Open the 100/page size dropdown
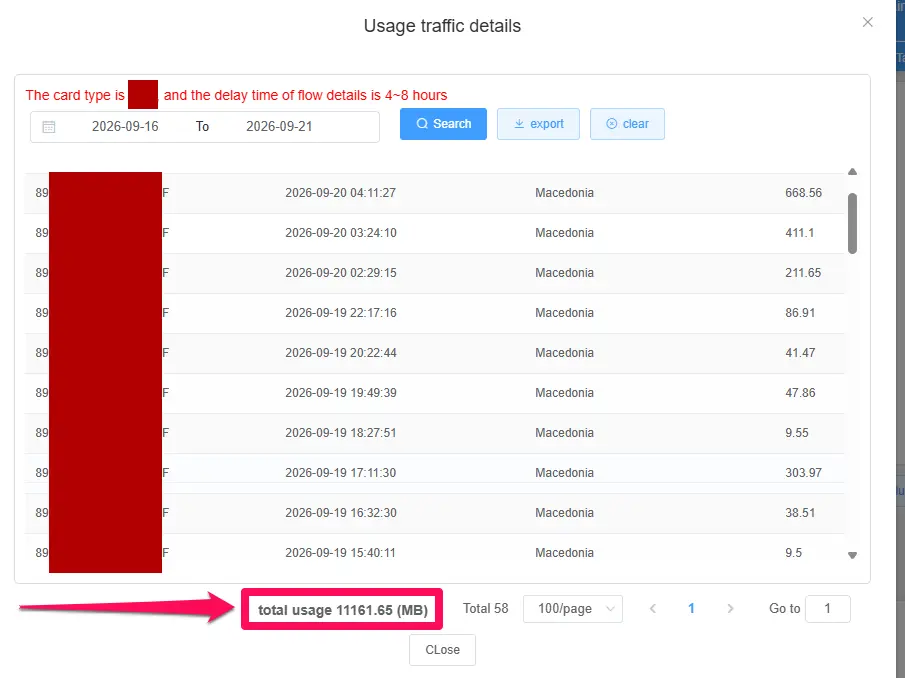This screenshot has width=905, height=678. click(x=573, y=609)
